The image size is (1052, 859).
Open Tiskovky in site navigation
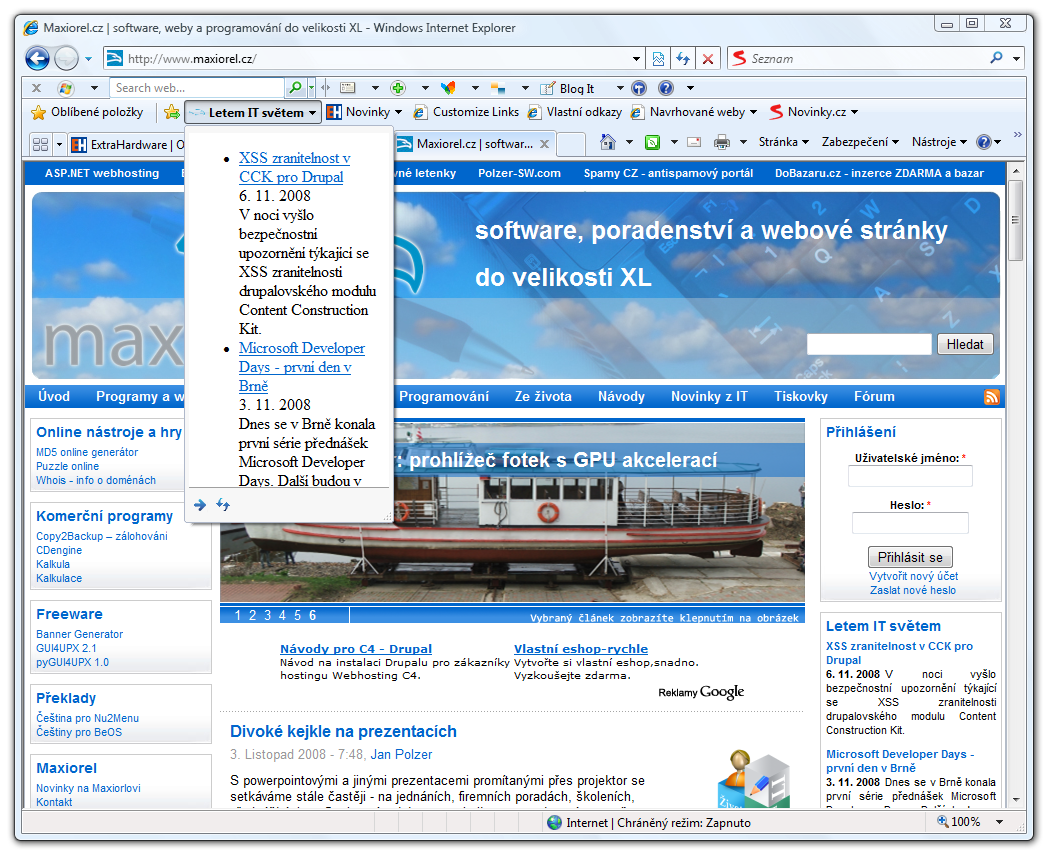pyautogui.click(x=800, y=397)
